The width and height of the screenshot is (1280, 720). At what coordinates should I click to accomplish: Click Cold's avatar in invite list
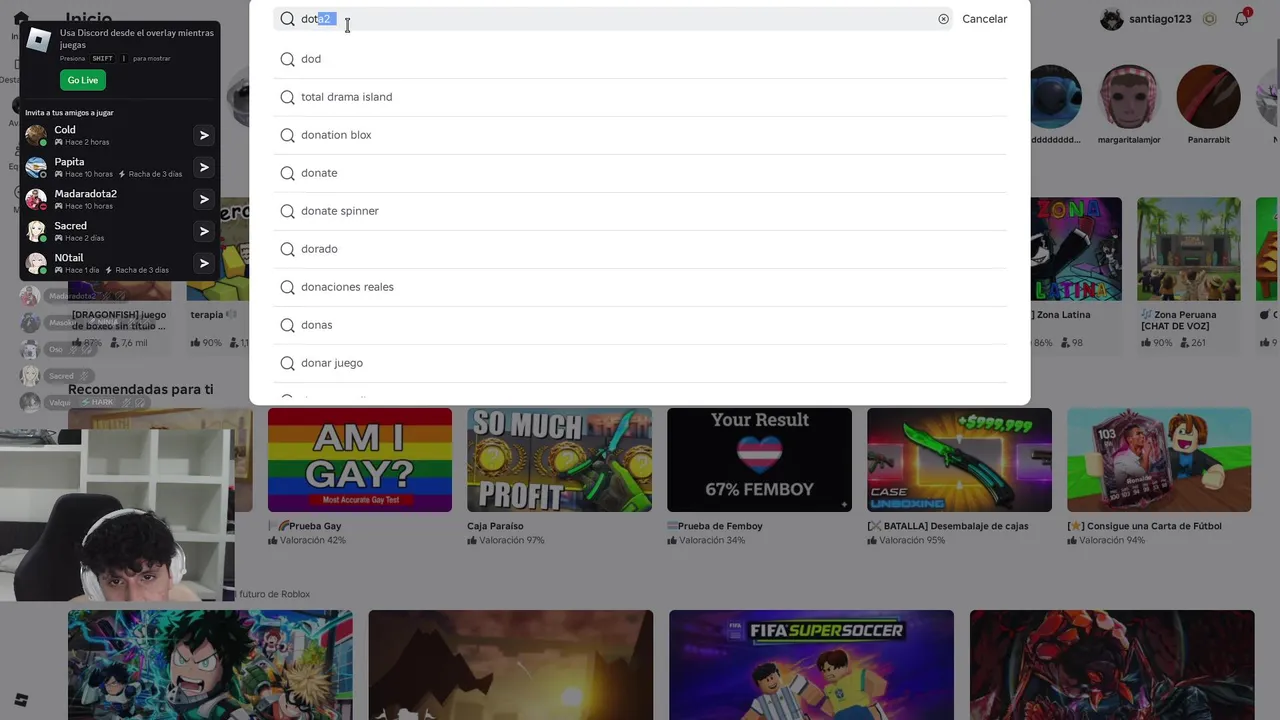click(x=36, y=135)
